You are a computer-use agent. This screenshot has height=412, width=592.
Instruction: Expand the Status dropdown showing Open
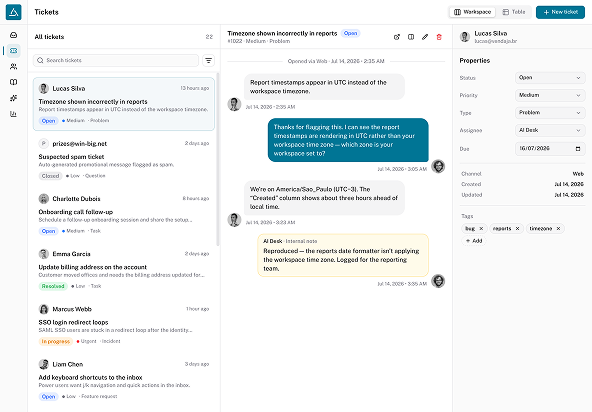pyautogui.click(x=550, y=78)
